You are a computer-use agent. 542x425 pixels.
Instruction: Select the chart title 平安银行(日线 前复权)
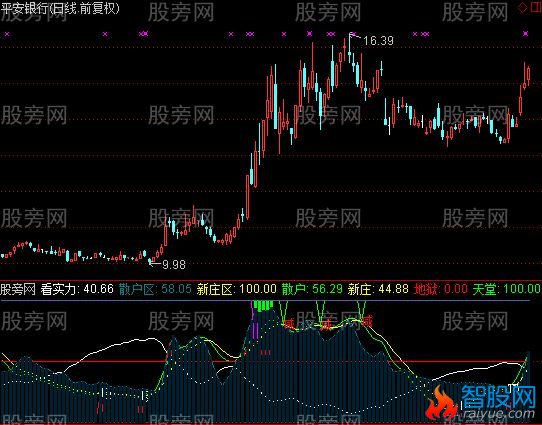60,8
